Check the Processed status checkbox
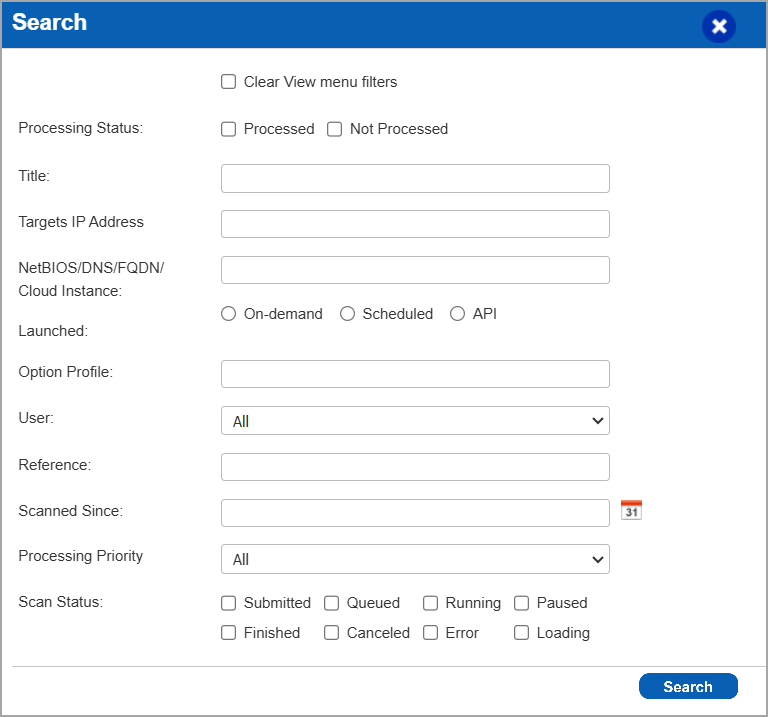768x717 pixels. 229,129
